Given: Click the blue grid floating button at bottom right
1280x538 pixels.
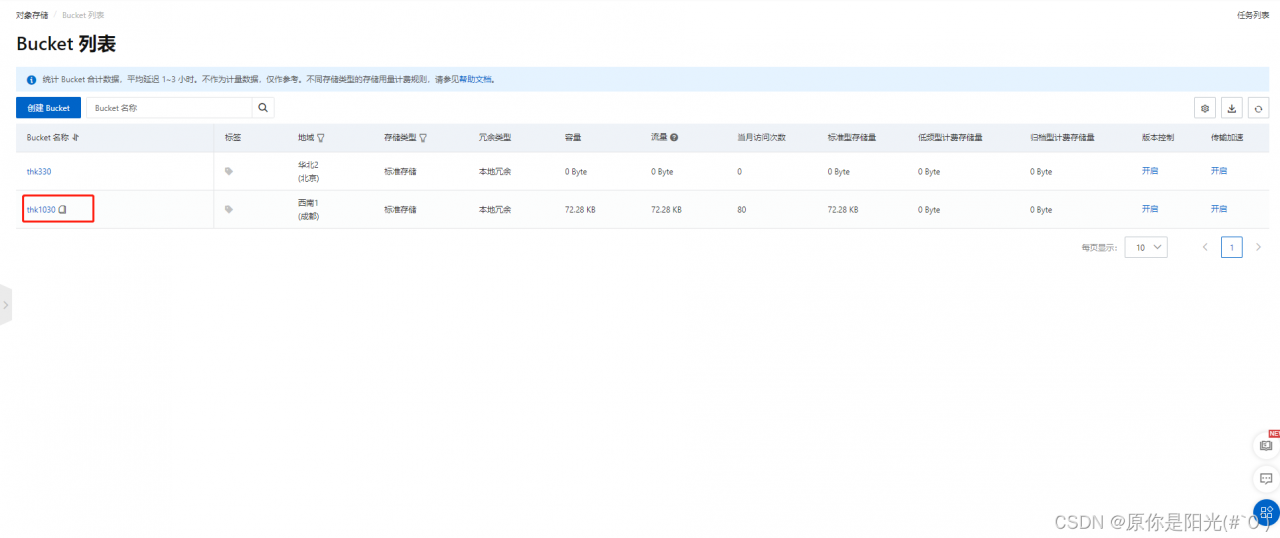Looking at the screenshot, I should [1267, 512].
